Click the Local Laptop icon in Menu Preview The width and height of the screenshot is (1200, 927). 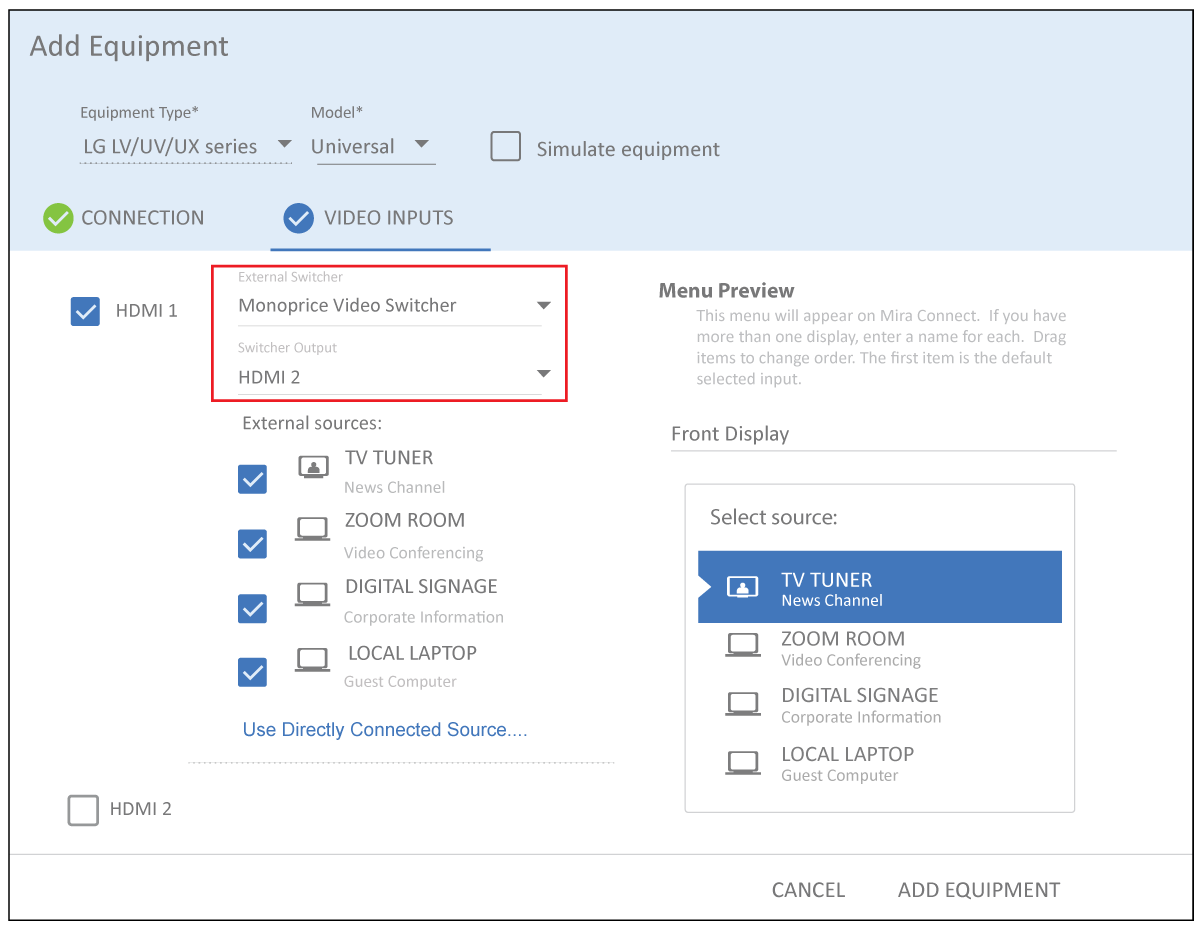click(742, 763)
